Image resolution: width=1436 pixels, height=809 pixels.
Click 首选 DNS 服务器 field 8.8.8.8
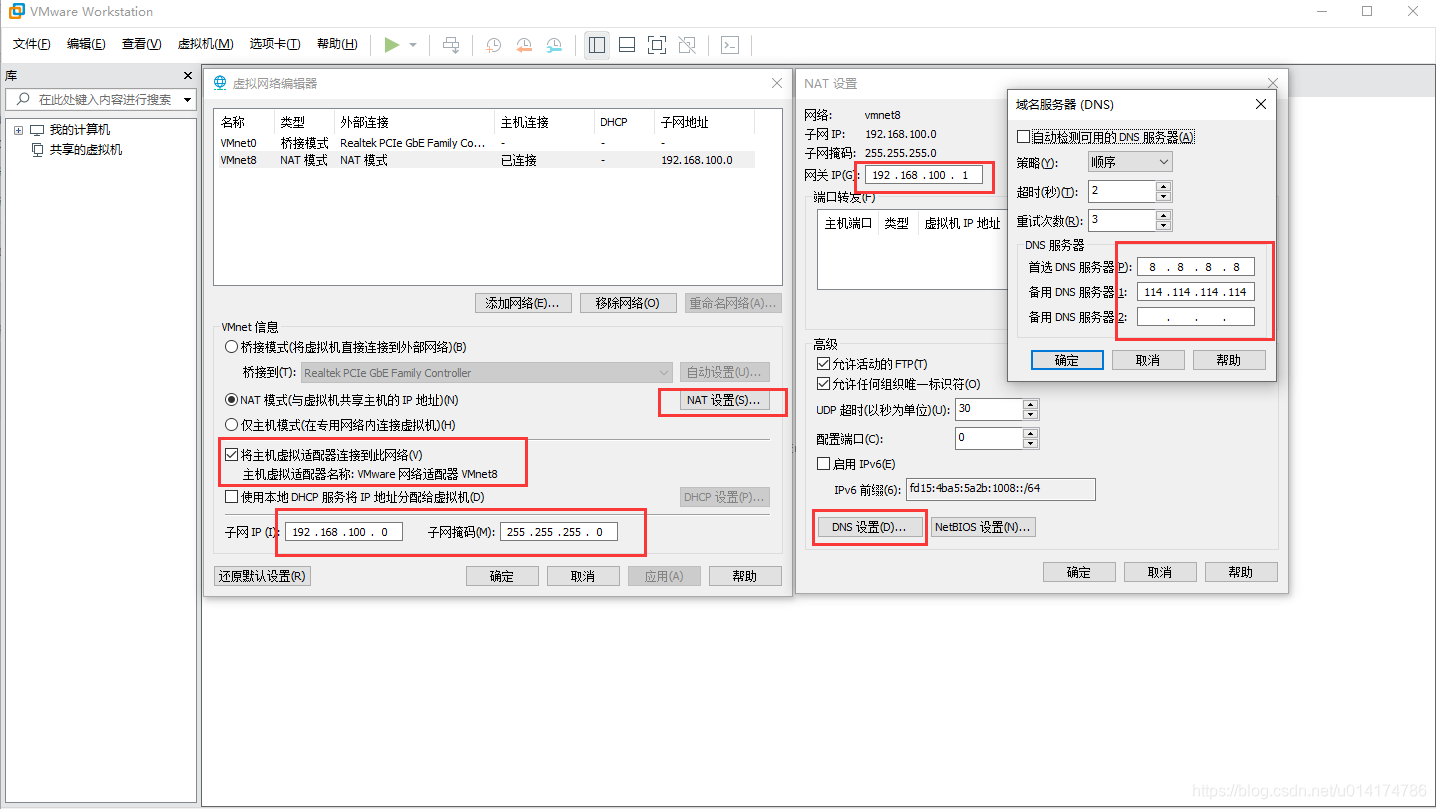1195,267
